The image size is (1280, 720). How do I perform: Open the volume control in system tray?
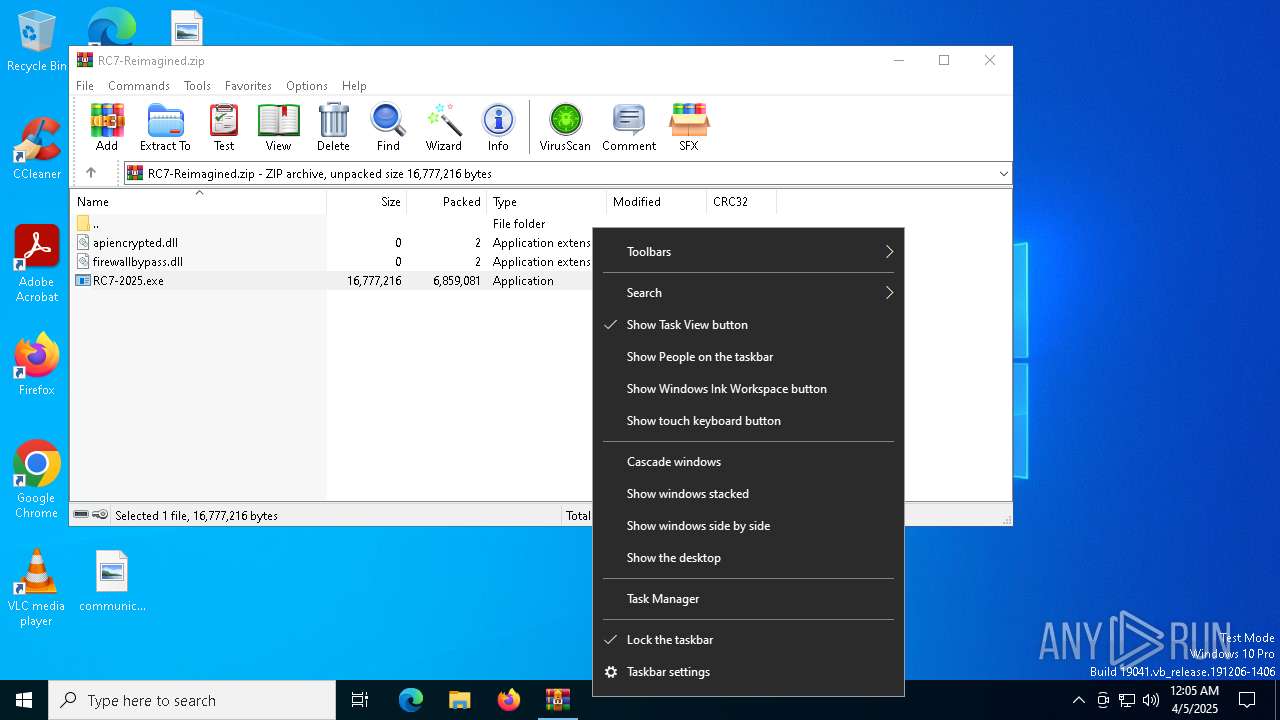(x=1151, y=700)
